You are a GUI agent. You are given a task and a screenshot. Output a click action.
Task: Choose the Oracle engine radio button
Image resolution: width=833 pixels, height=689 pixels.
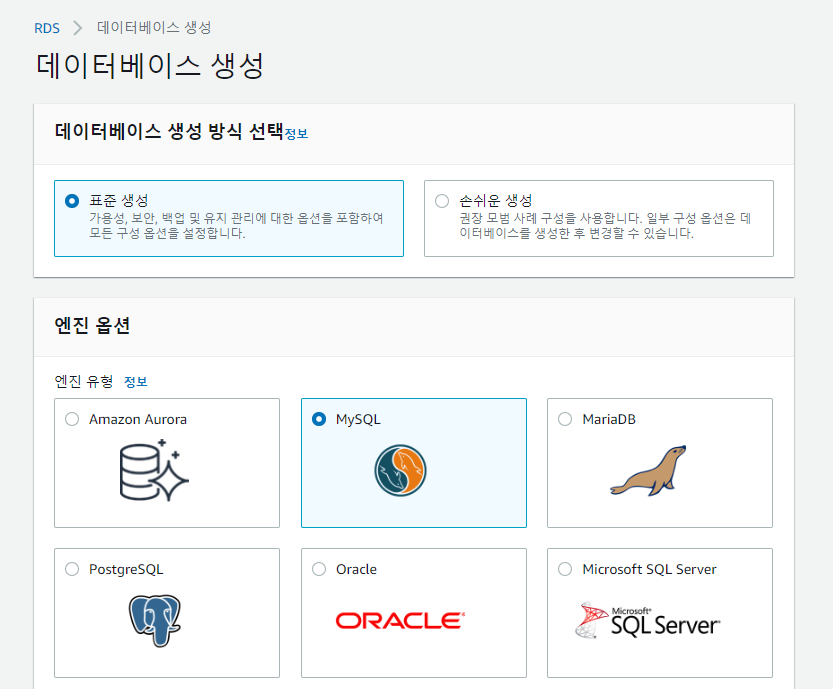(319, 569)
